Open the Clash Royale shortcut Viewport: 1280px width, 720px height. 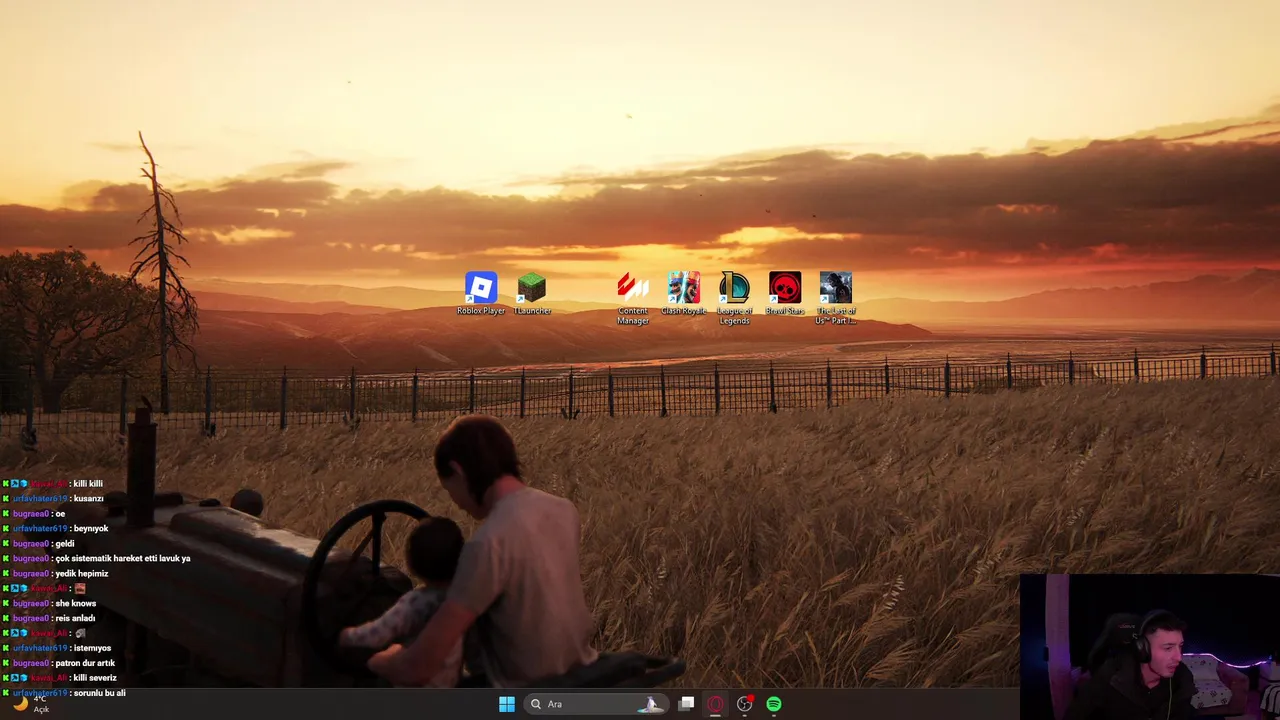(684, 294)
